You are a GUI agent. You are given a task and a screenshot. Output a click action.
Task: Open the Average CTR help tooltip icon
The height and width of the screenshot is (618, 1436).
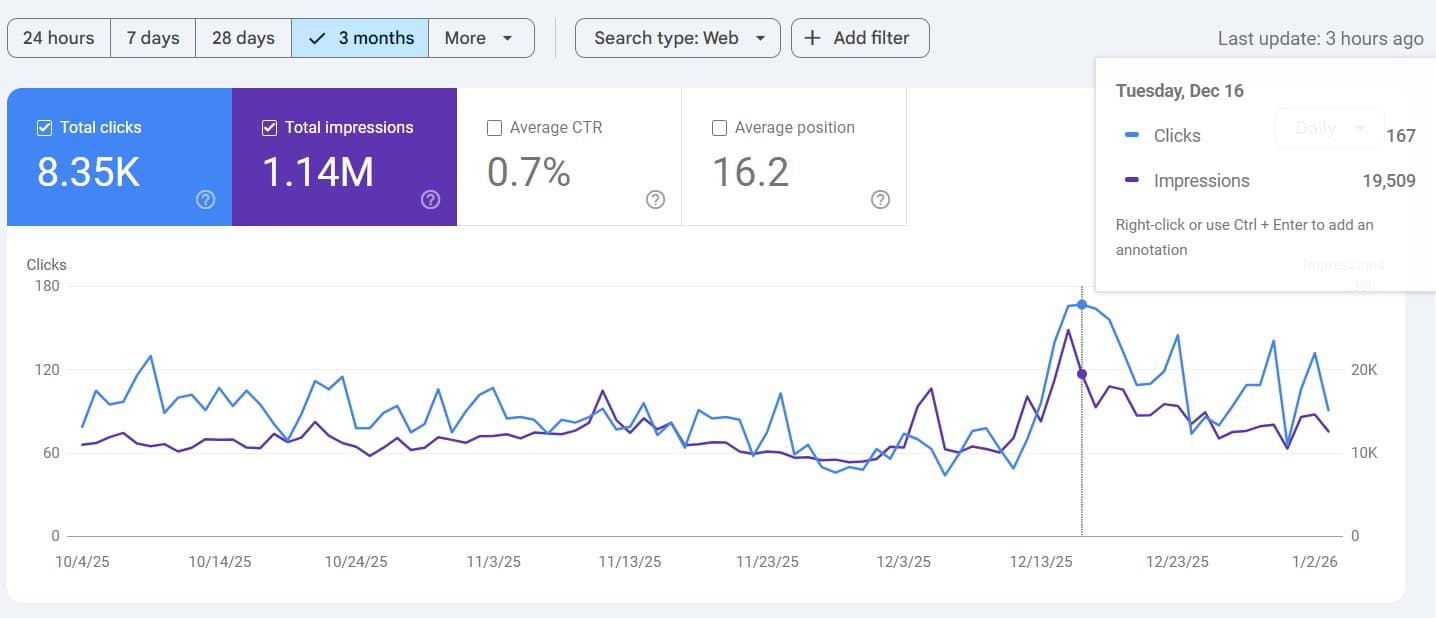click(655, 200)
